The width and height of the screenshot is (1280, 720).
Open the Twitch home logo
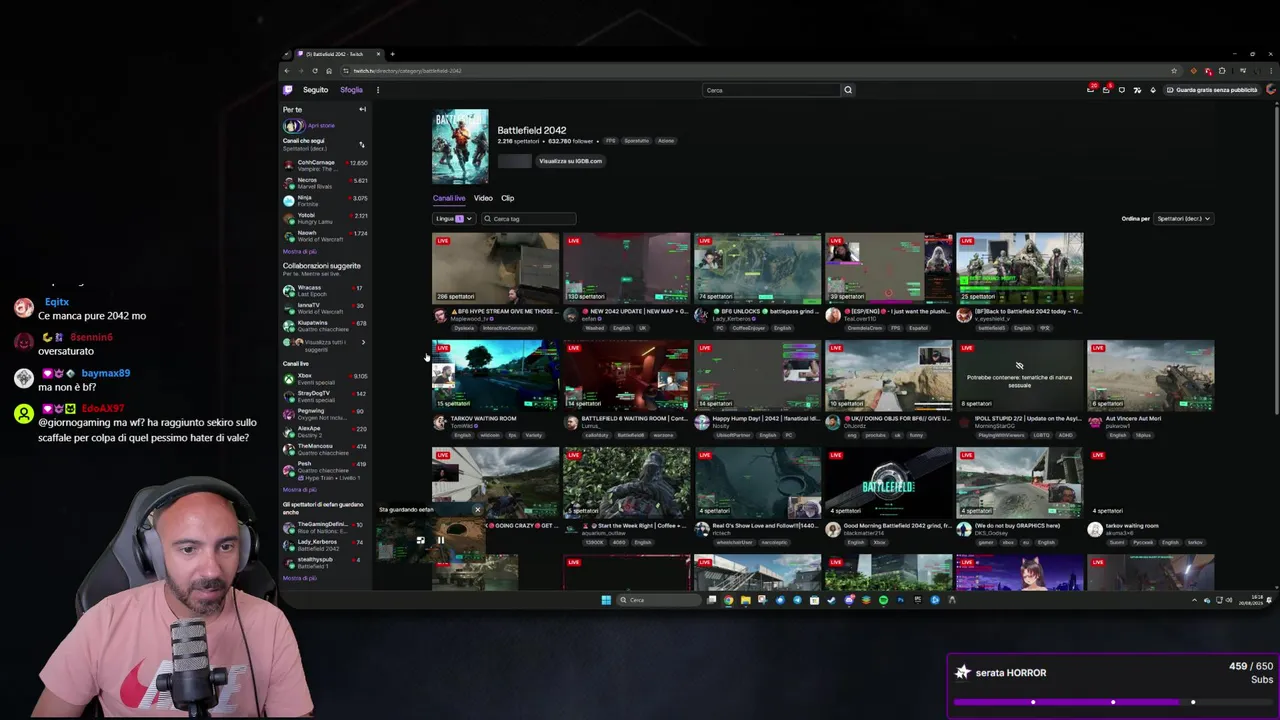pos(288,90)
